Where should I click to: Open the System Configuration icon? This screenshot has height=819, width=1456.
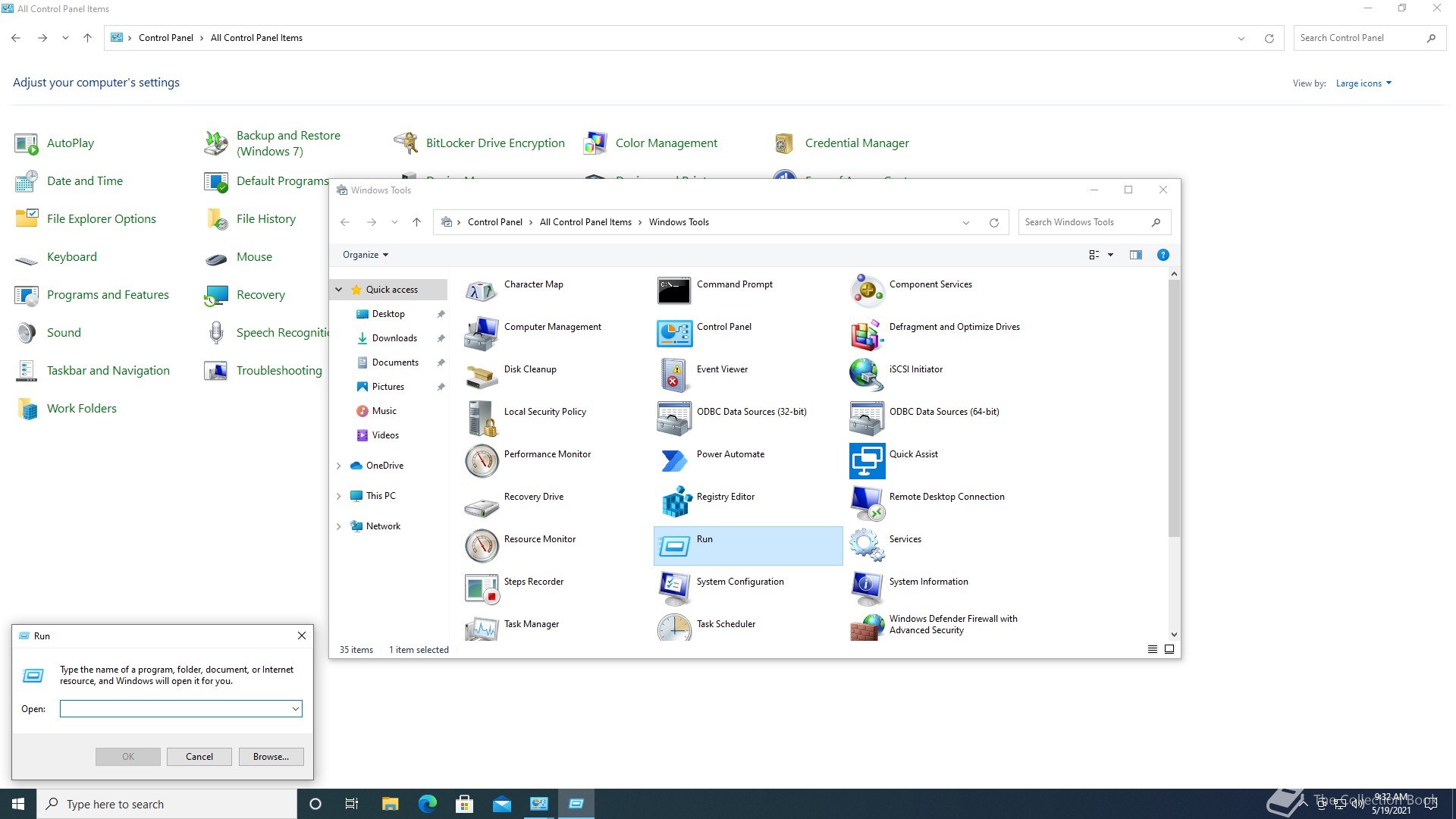pyautogui.click(x=674, y=588)
